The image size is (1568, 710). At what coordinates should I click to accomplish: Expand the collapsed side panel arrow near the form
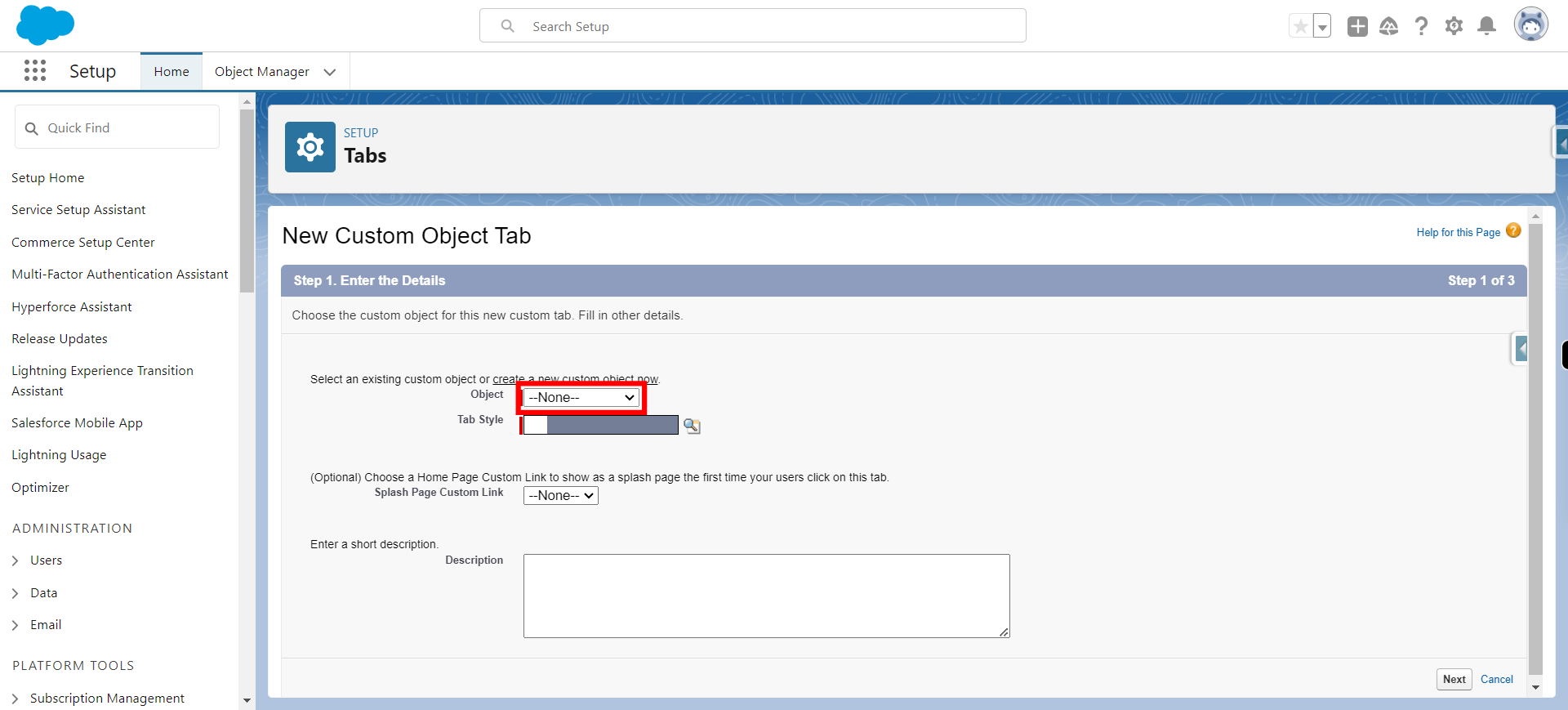1521,349
